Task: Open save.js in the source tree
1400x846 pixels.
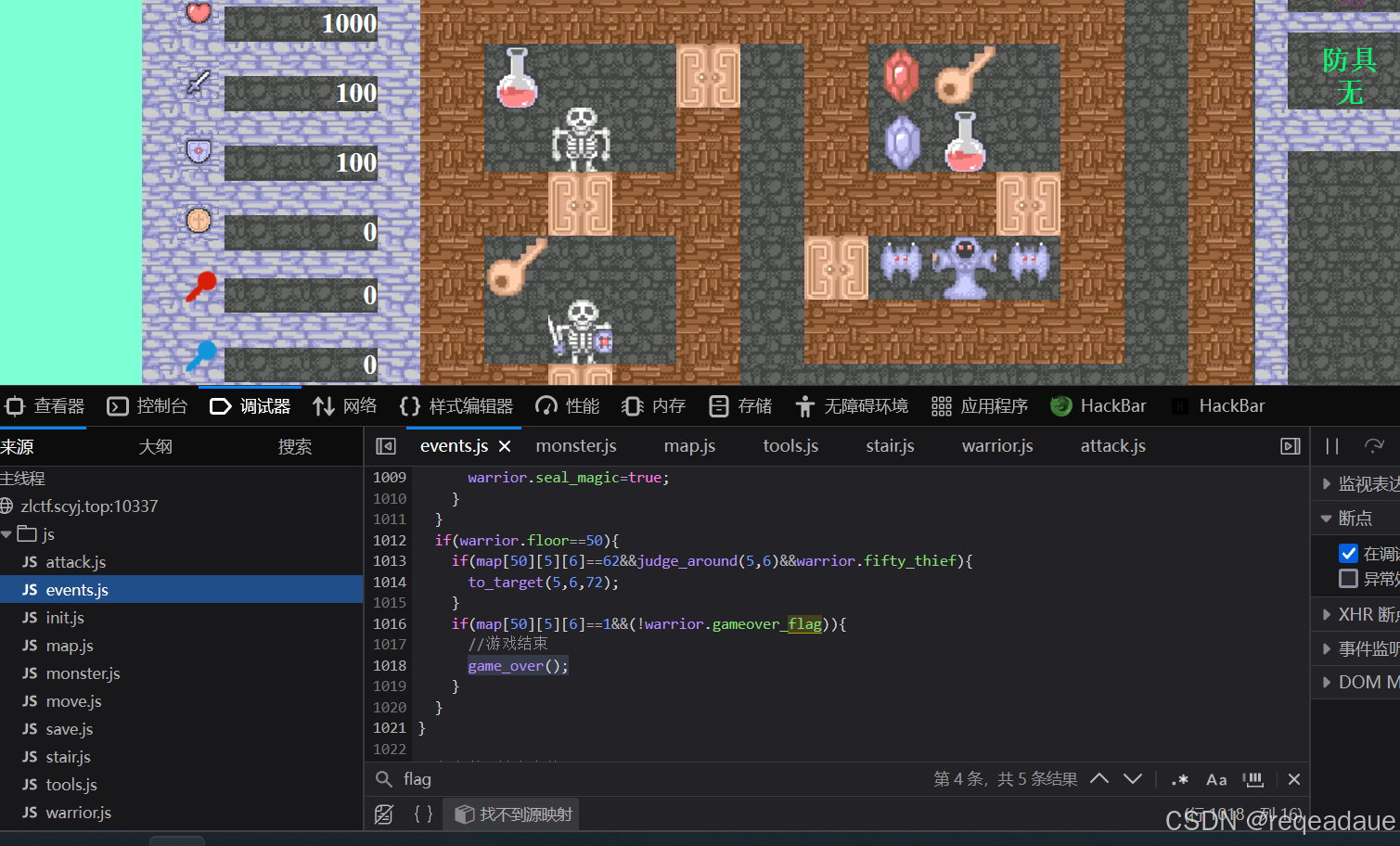Action: point(69,729)
